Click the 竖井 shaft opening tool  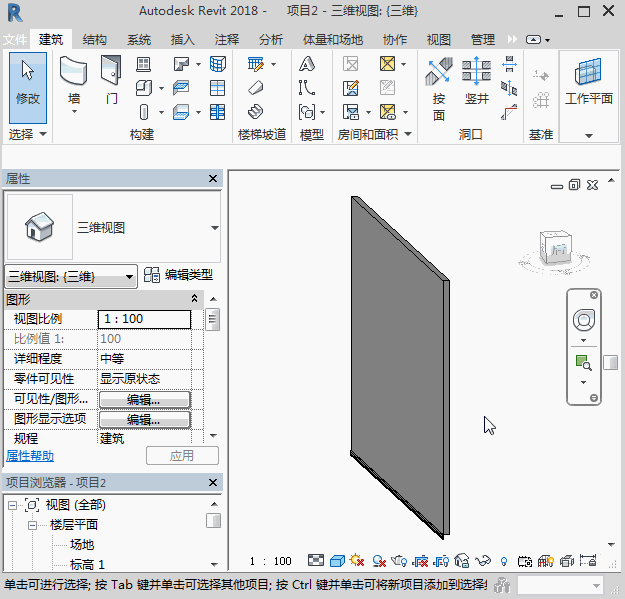click(476, 83)
